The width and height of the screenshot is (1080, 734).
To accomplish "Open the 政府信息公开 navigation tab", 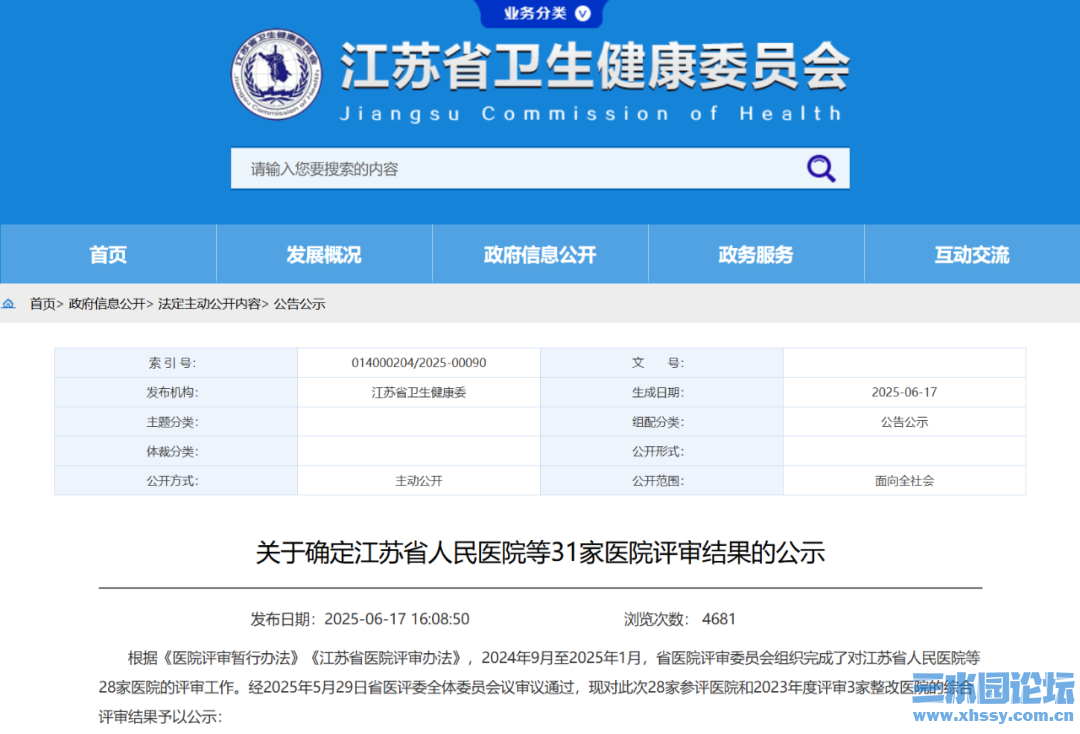I will tap(540, 254).
